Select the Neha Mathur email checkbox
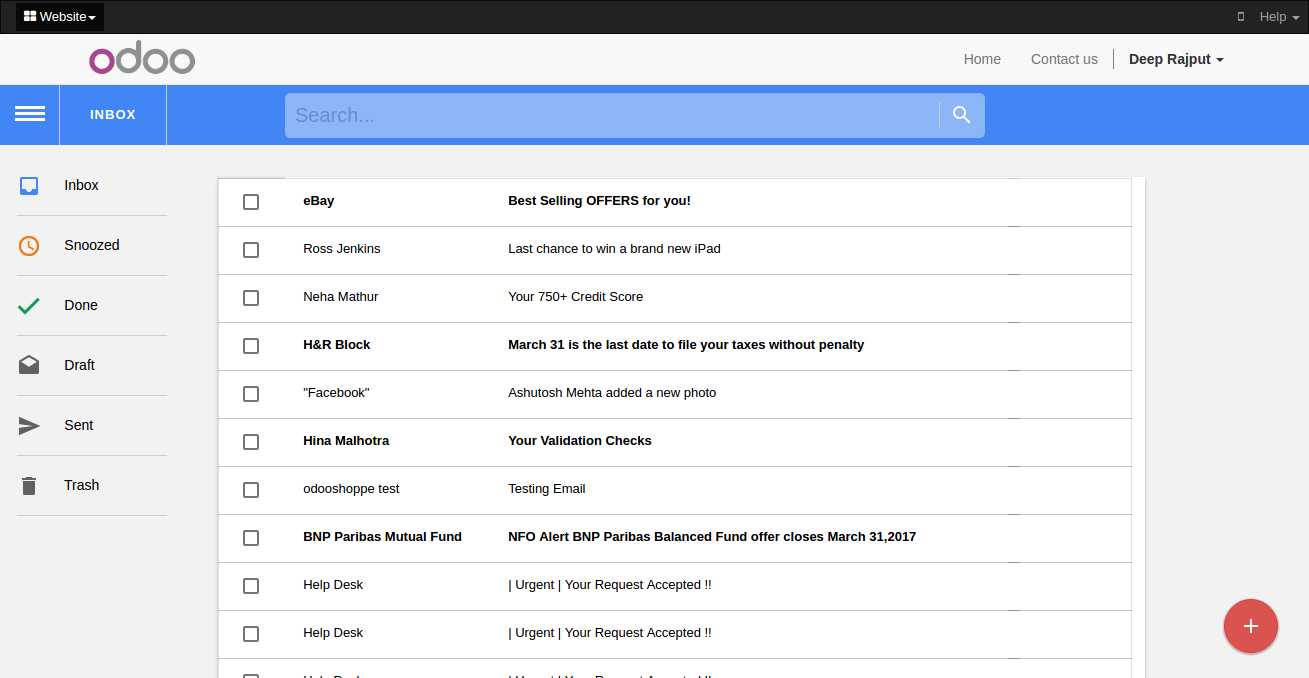This screenshot has width=1309, height=678. tap(251, 298)
